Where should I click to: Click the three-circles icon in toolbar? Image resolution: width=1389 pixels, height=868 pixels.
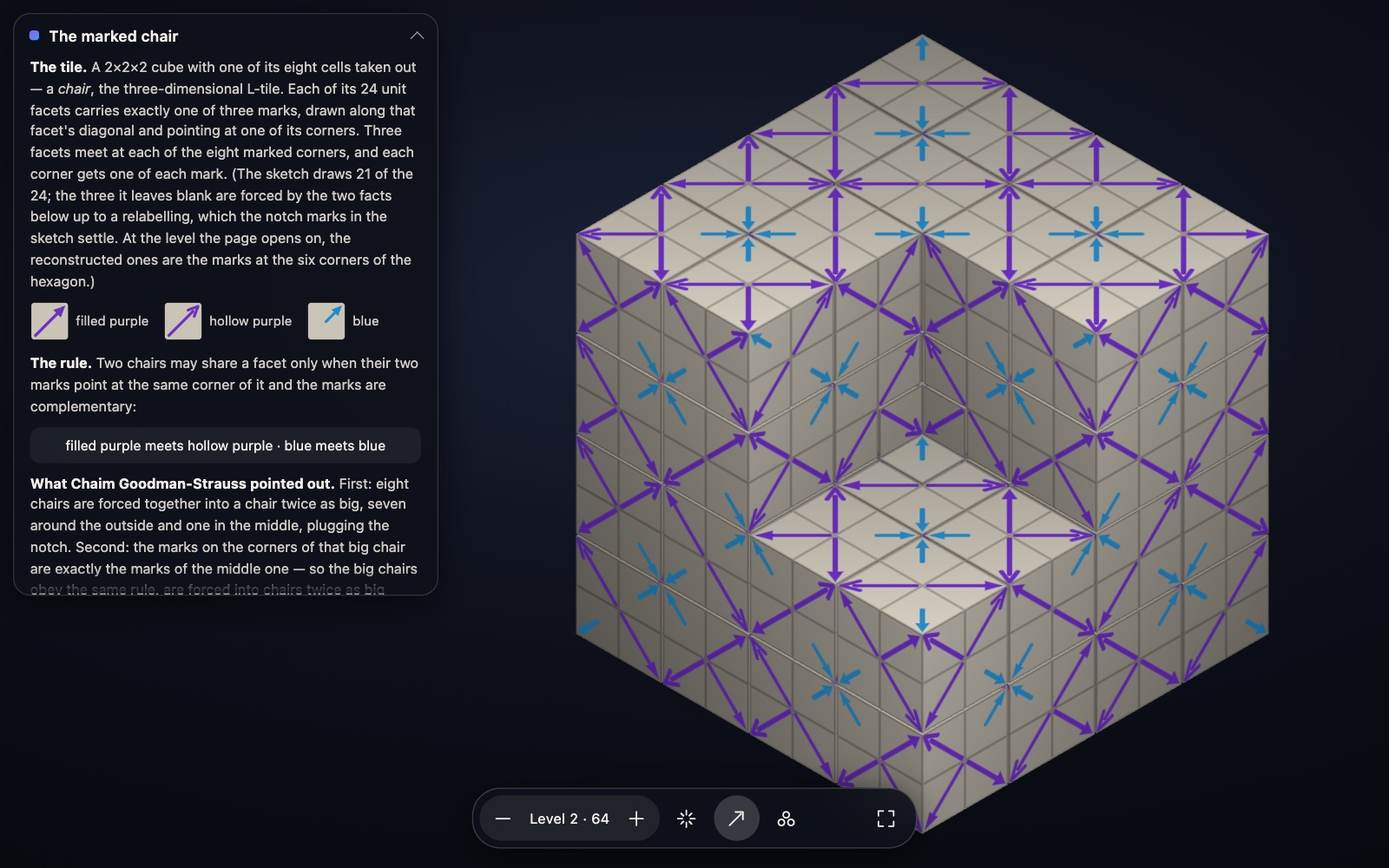pyautogui.click(x=787, y=819)
